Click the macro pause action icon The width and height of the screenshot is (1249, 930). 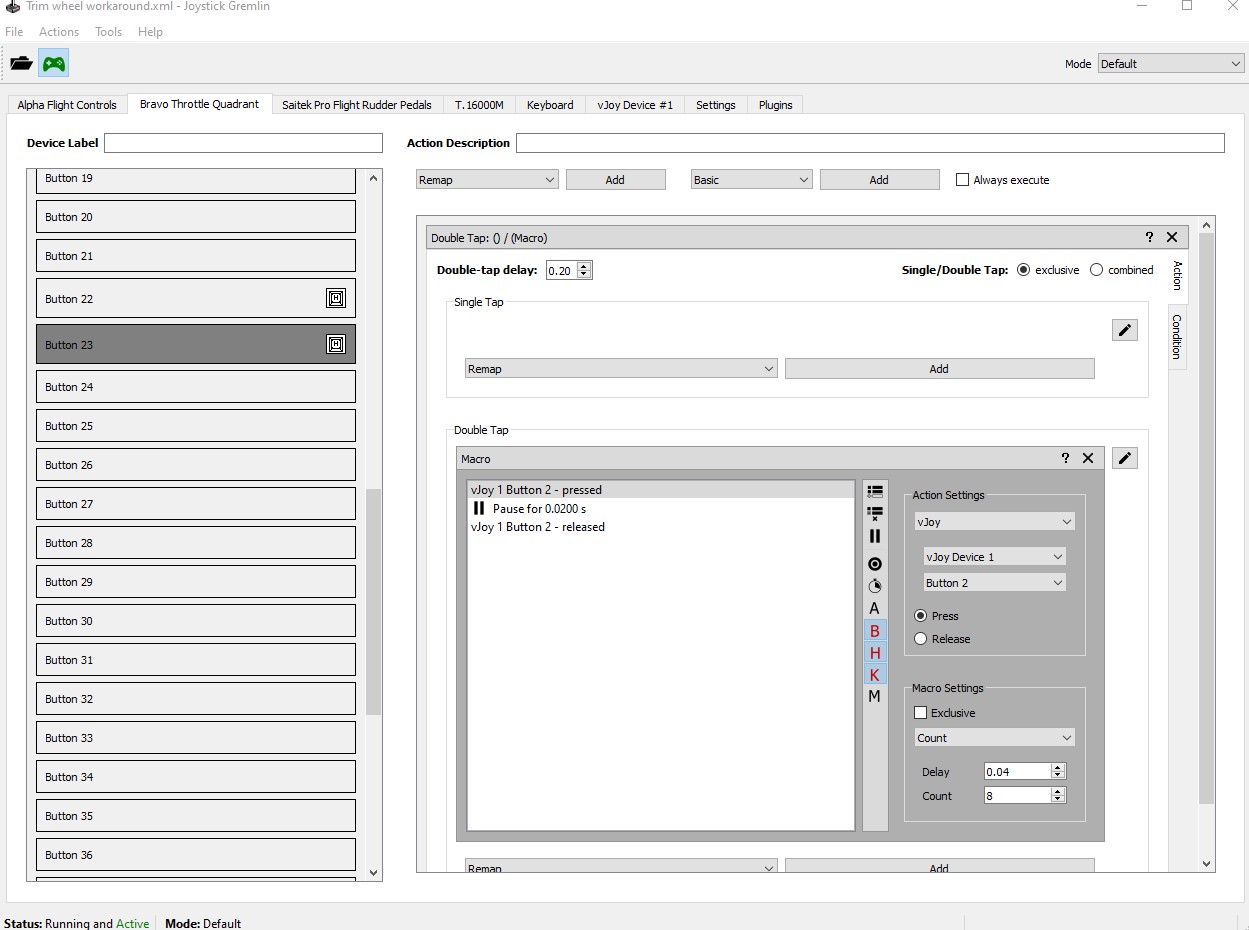(x=875, y=536)
